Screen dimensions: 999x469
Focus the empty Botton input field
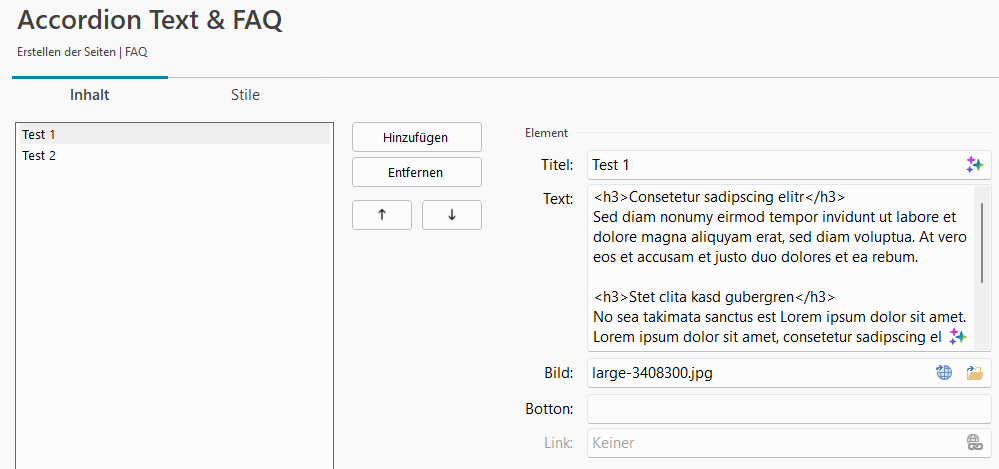[788, 409]
